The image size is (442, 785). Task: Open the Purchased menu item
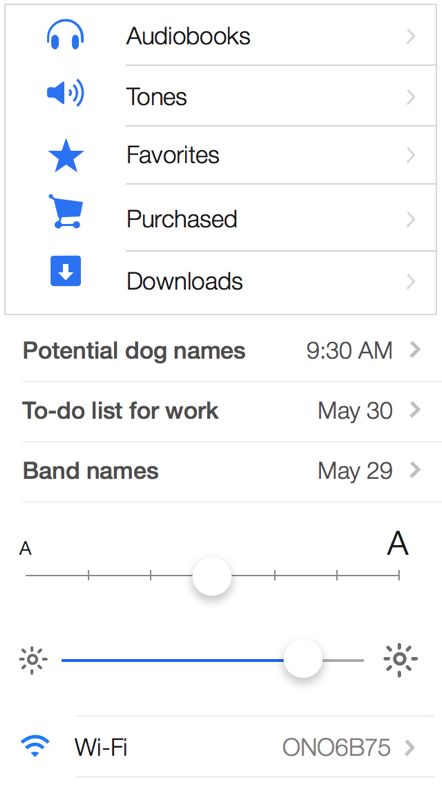220,218
